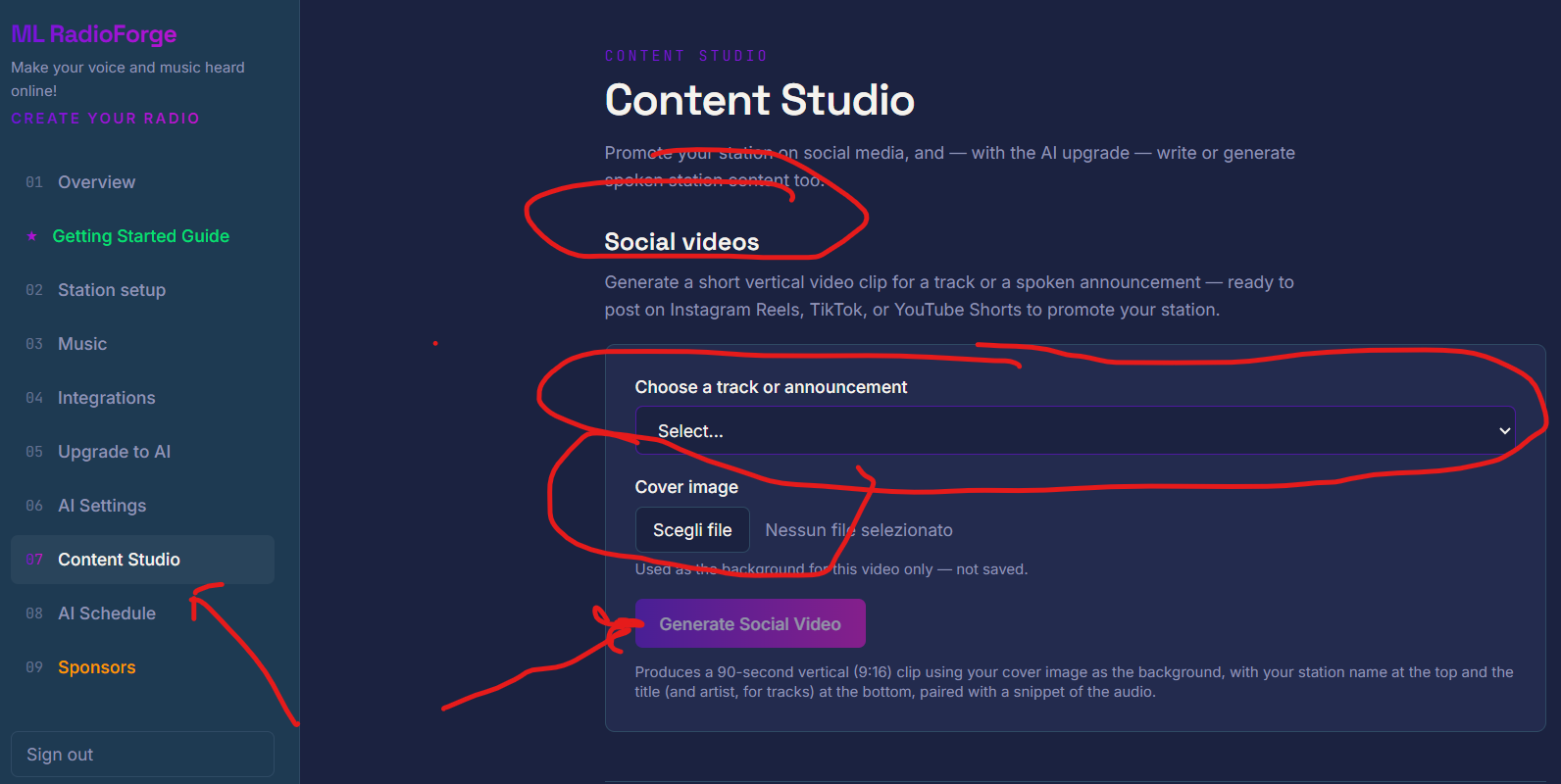The height and width of the screenshot is (784, 1561).
Task: Click the 'CONTENT STUDIO' small caption above the heading
Action: [686, 56]
